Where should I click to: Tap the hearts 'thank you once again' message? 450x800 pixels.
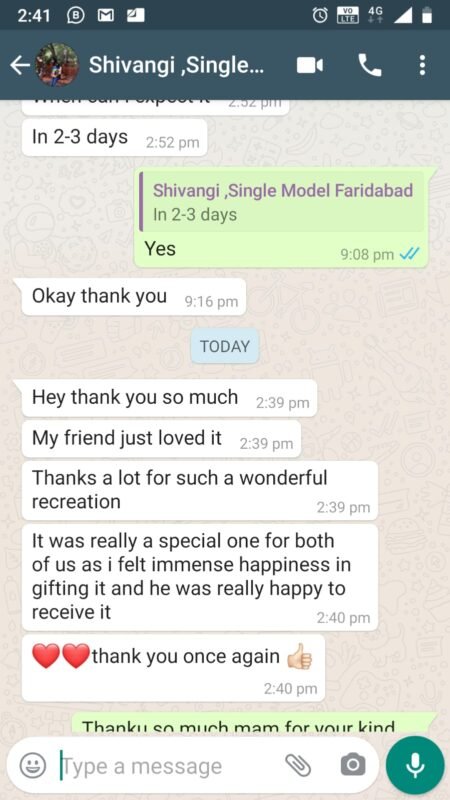point(173,668)
